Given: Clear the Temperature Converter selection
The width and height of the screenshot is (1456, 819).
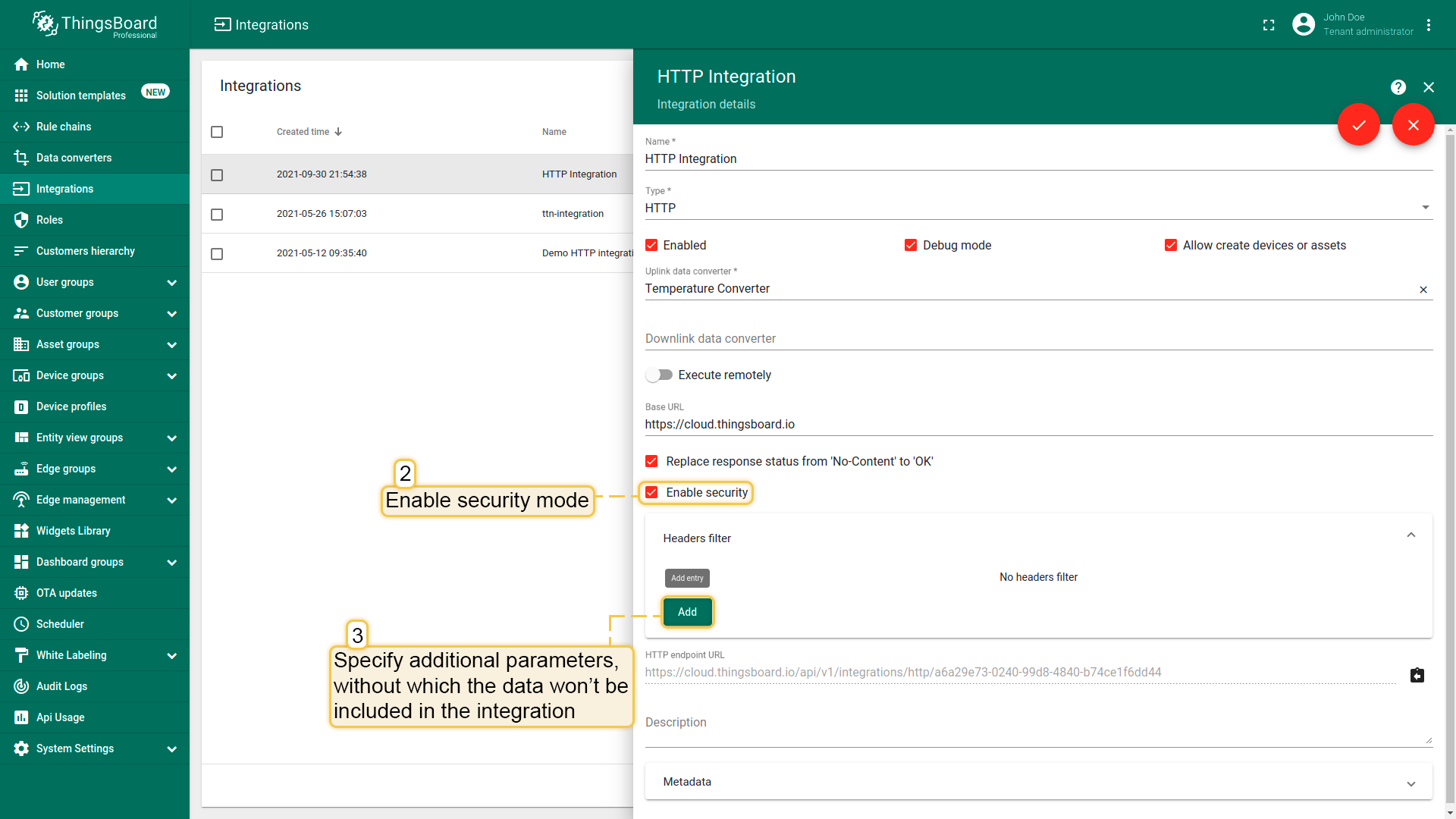Looking at the screenshot, I should 1423,290.
